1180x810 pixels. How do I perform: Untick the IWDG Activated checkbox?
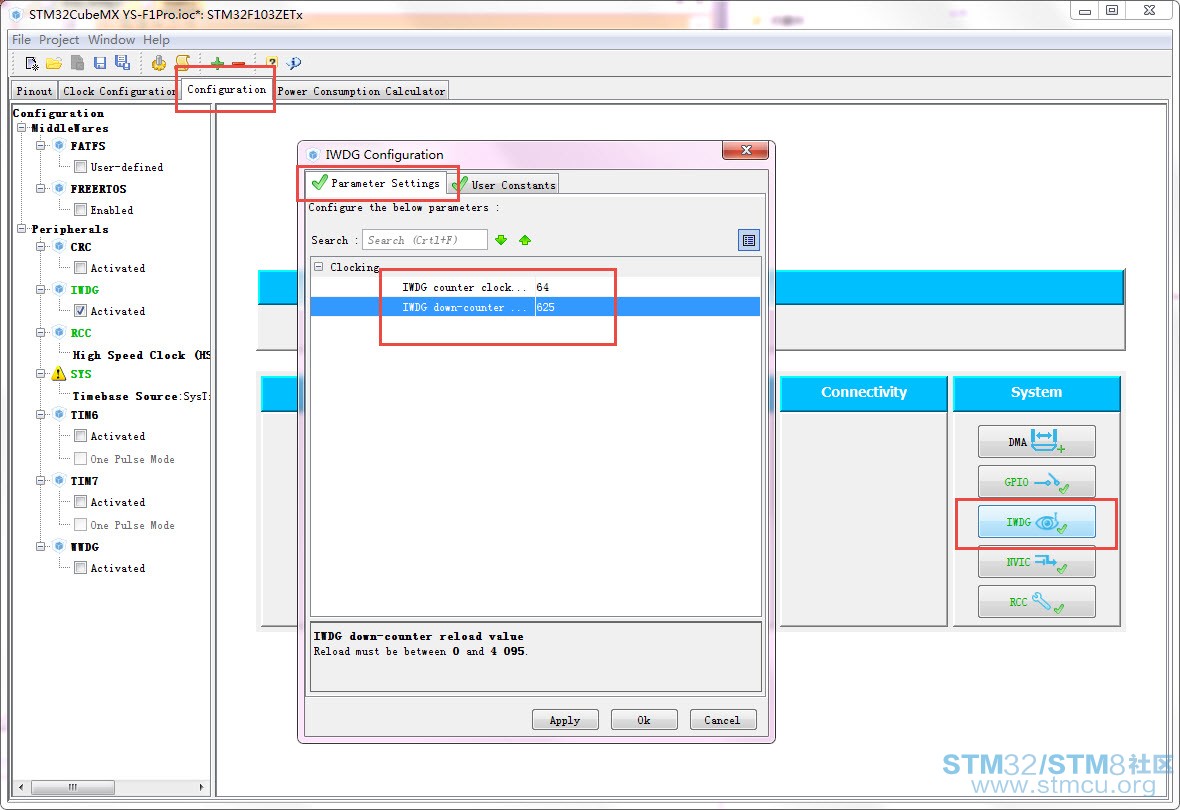[81, 311]
